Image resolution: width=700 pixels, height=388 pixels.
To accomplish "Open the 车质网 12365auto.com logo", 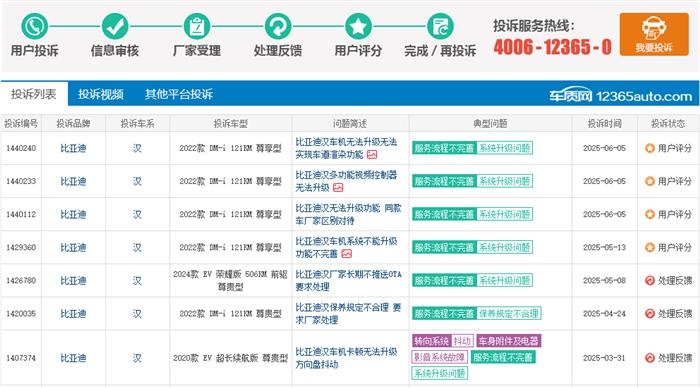I will (621, 95).
